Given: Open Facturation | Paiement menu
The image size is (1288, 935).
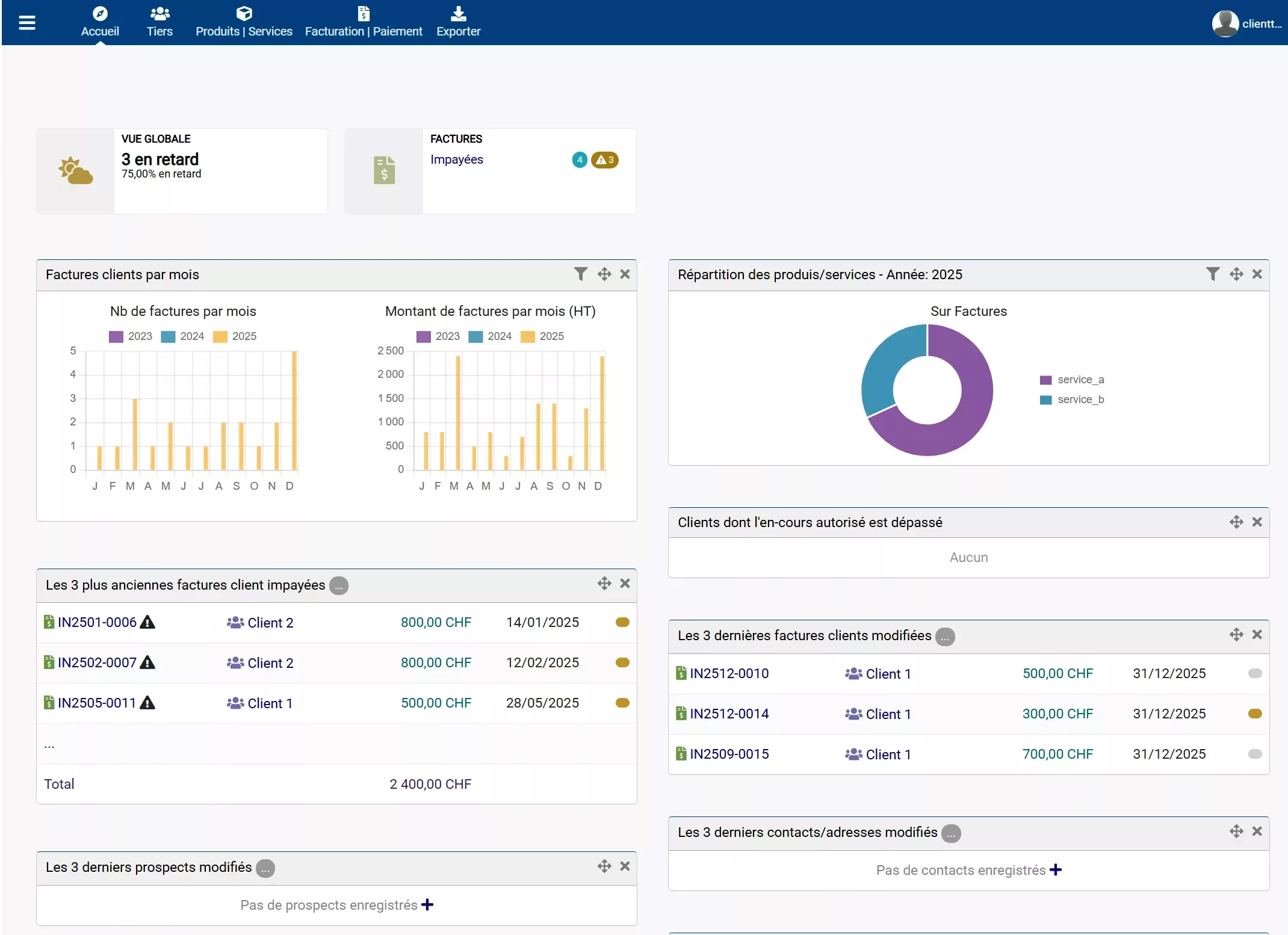Looking at the screenshot, I should point(364,23).
